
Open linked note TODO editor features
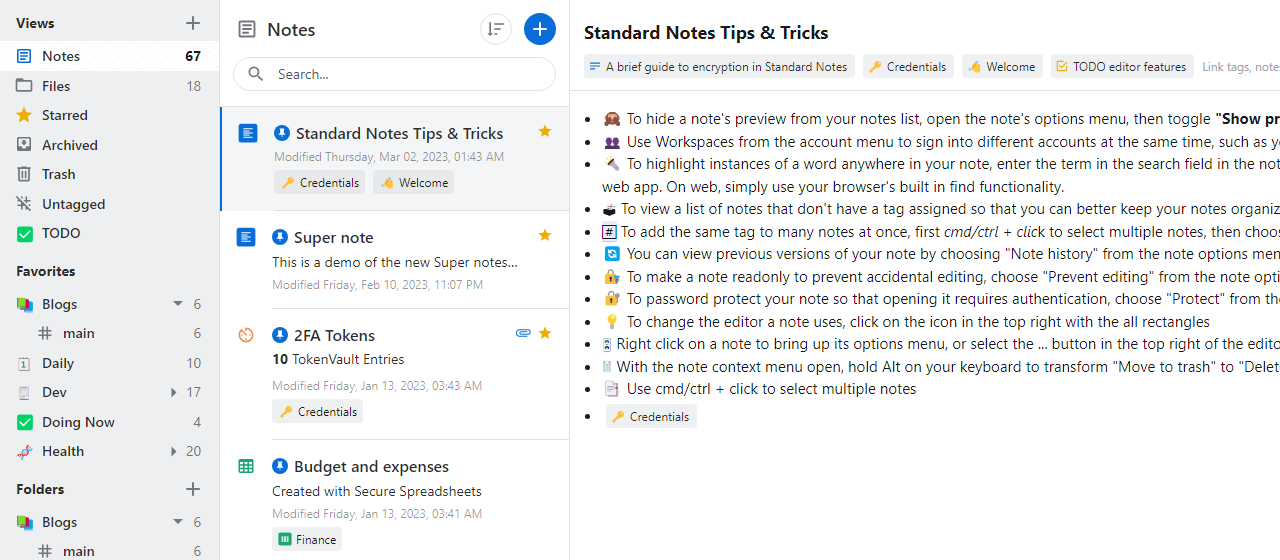coord(1122,67)
